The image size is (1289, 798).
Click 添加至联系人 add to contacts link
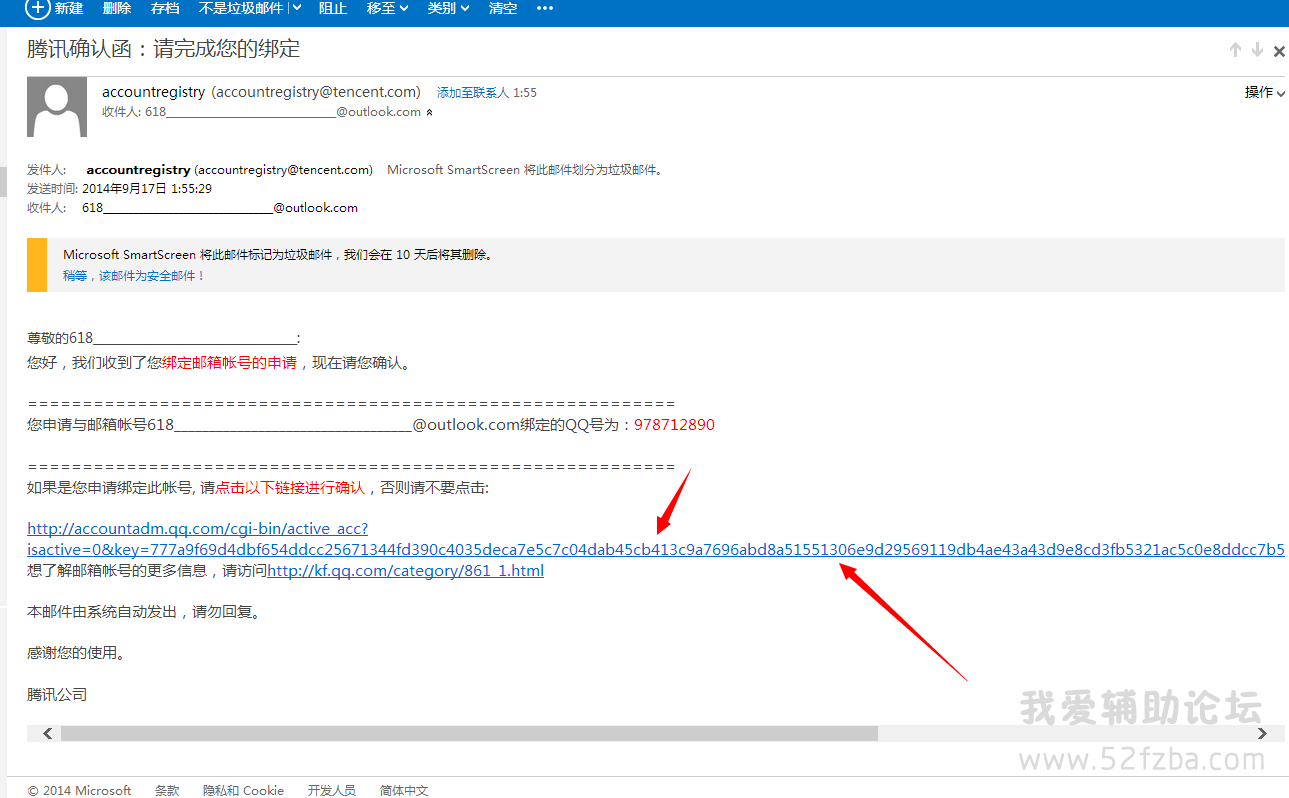point(473,93)
